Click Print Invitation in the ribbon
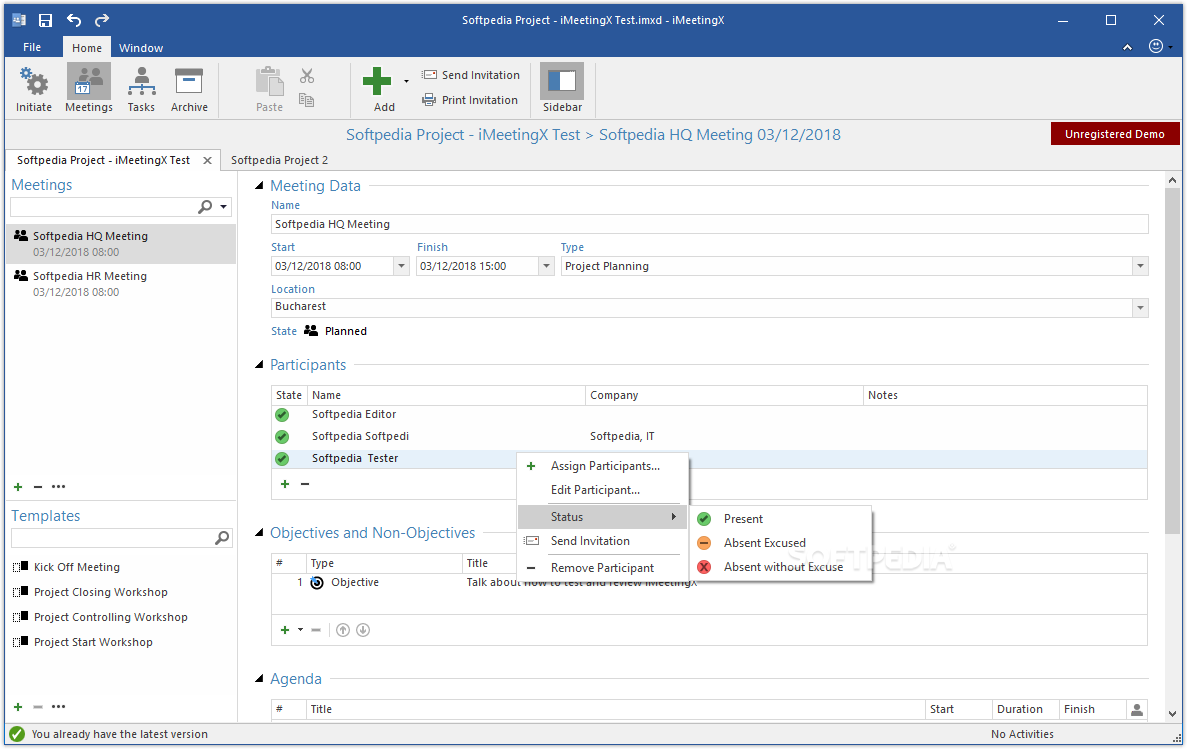The image size is (1187, 749). coord(470,100)
